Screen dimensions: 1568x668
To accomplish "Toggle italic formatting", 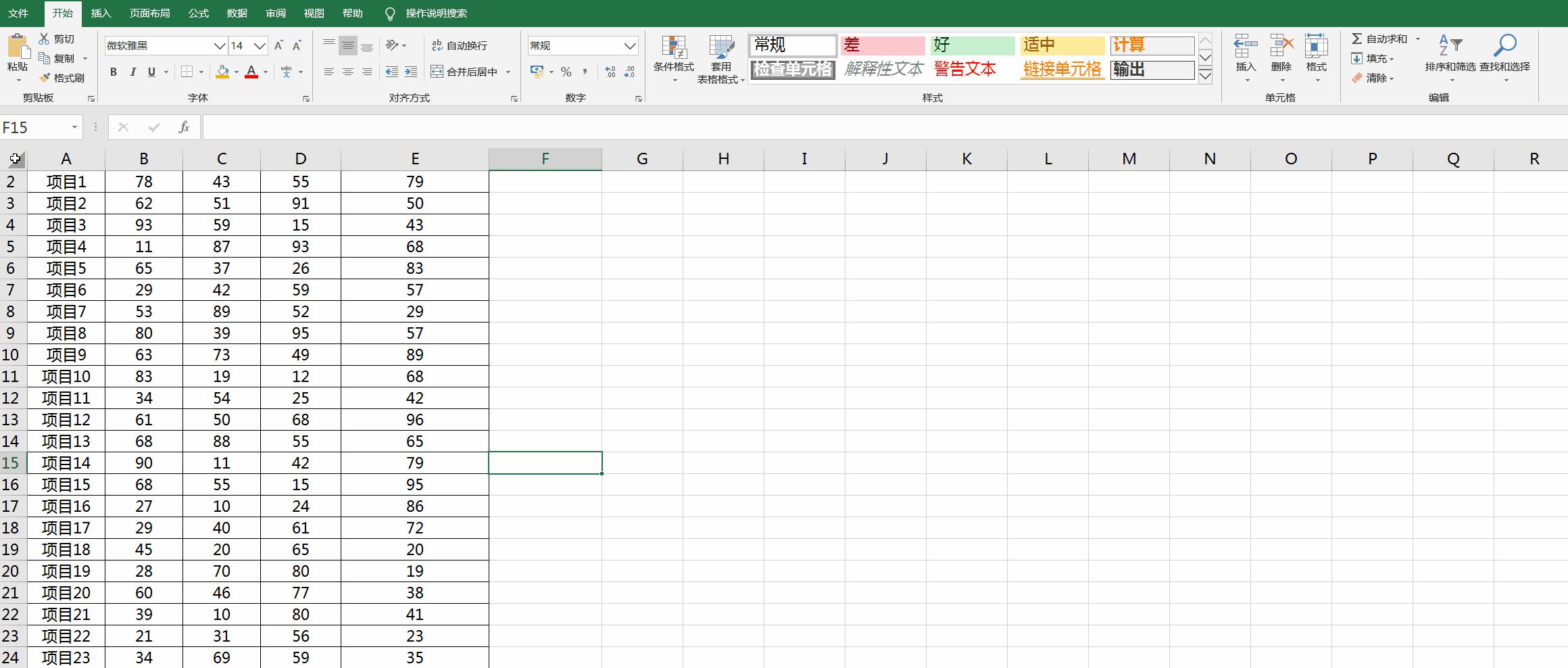I will click(x=132, y=72).
